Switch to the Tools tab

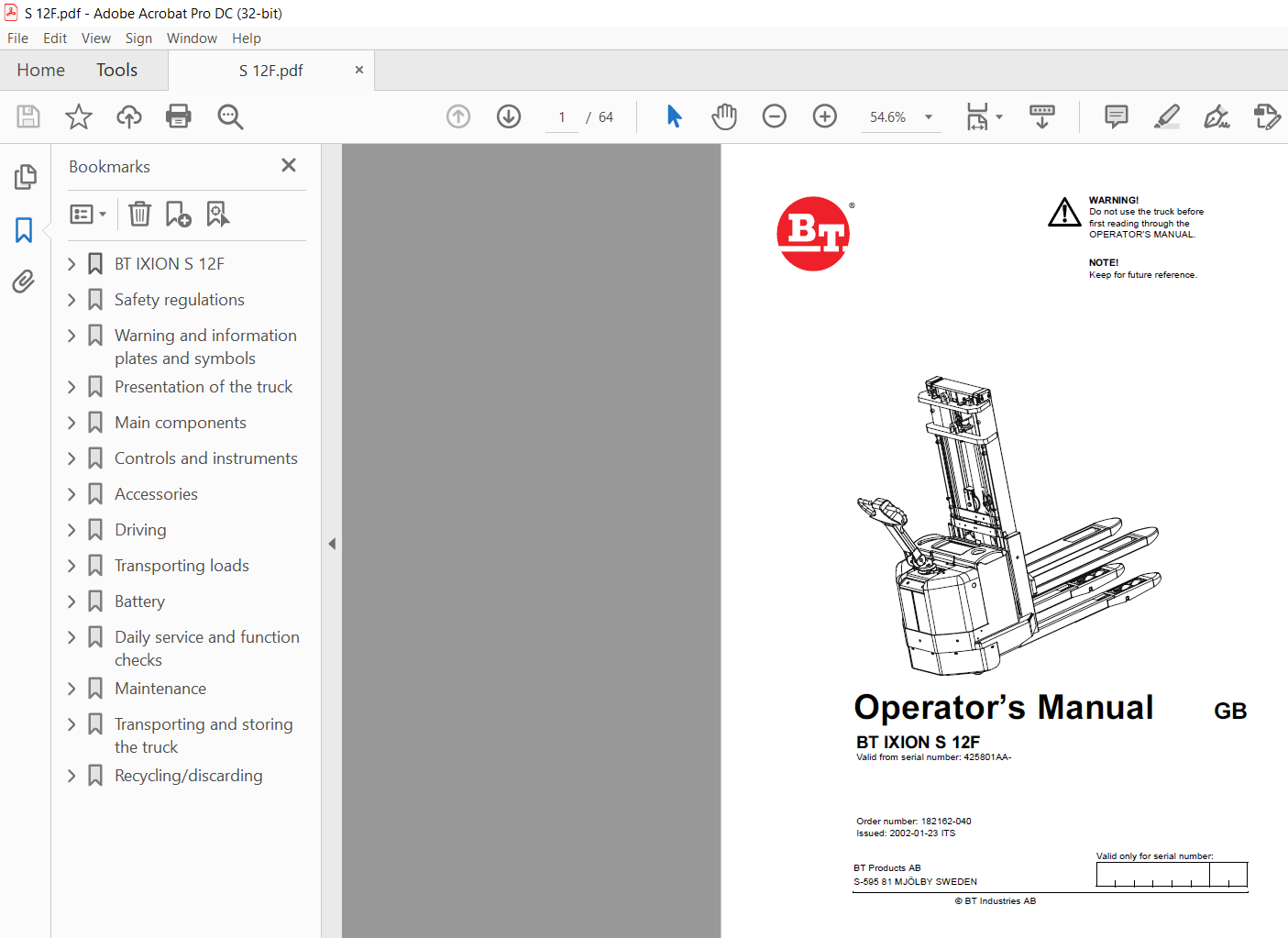tap(116, 70)
